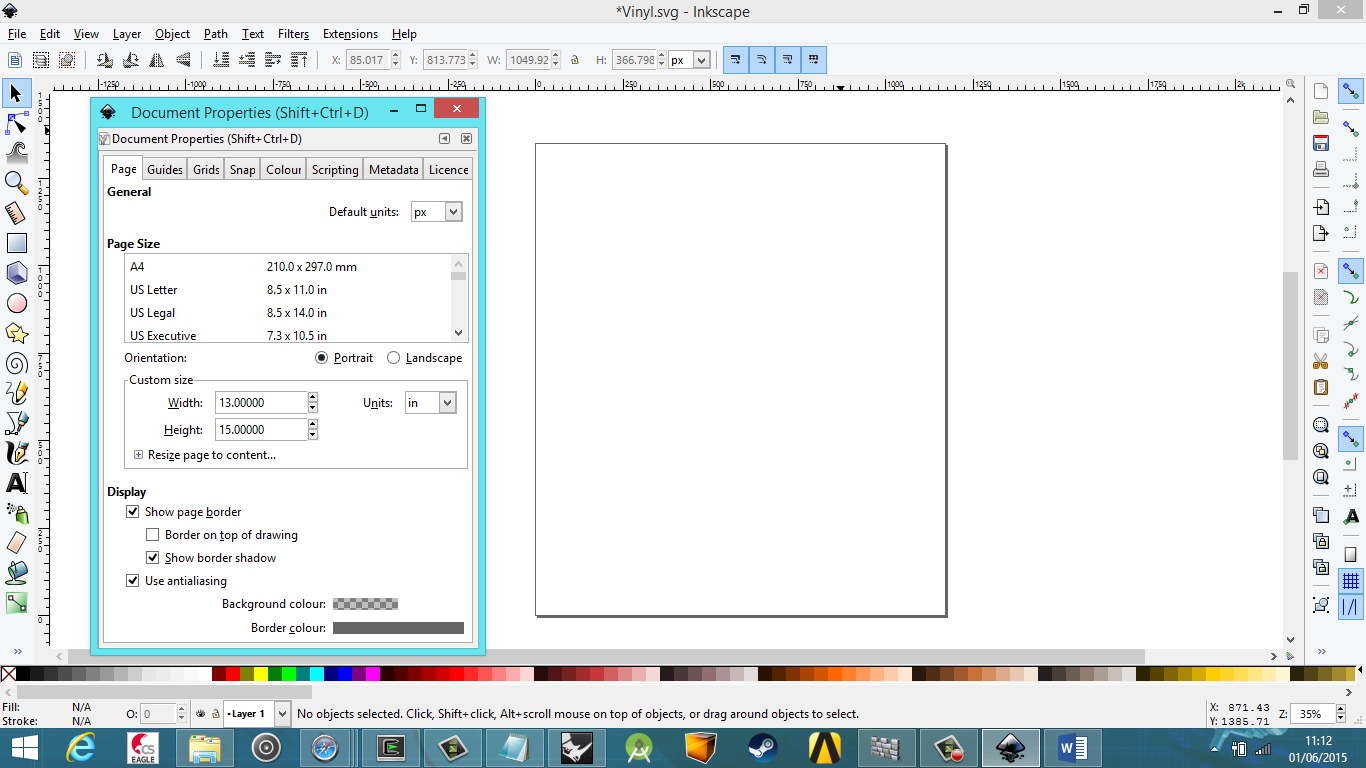The image size is (1366, 768).
Task: Toggle the Use antialiasing checkbox
Action: tap(132, 581)
